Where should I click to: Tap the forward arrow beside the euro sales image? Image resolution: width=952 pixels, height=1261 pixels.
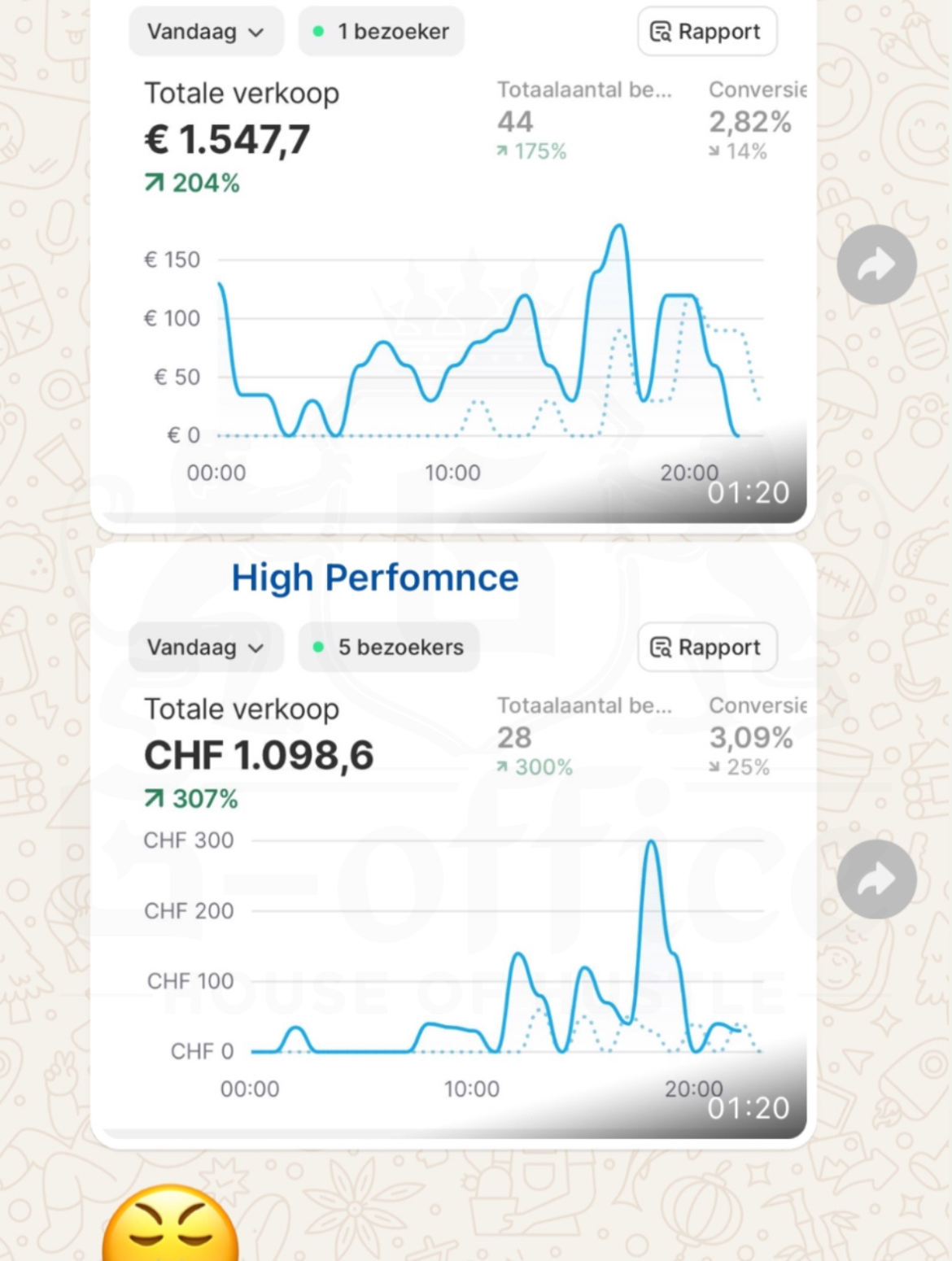tap(876, 264)
